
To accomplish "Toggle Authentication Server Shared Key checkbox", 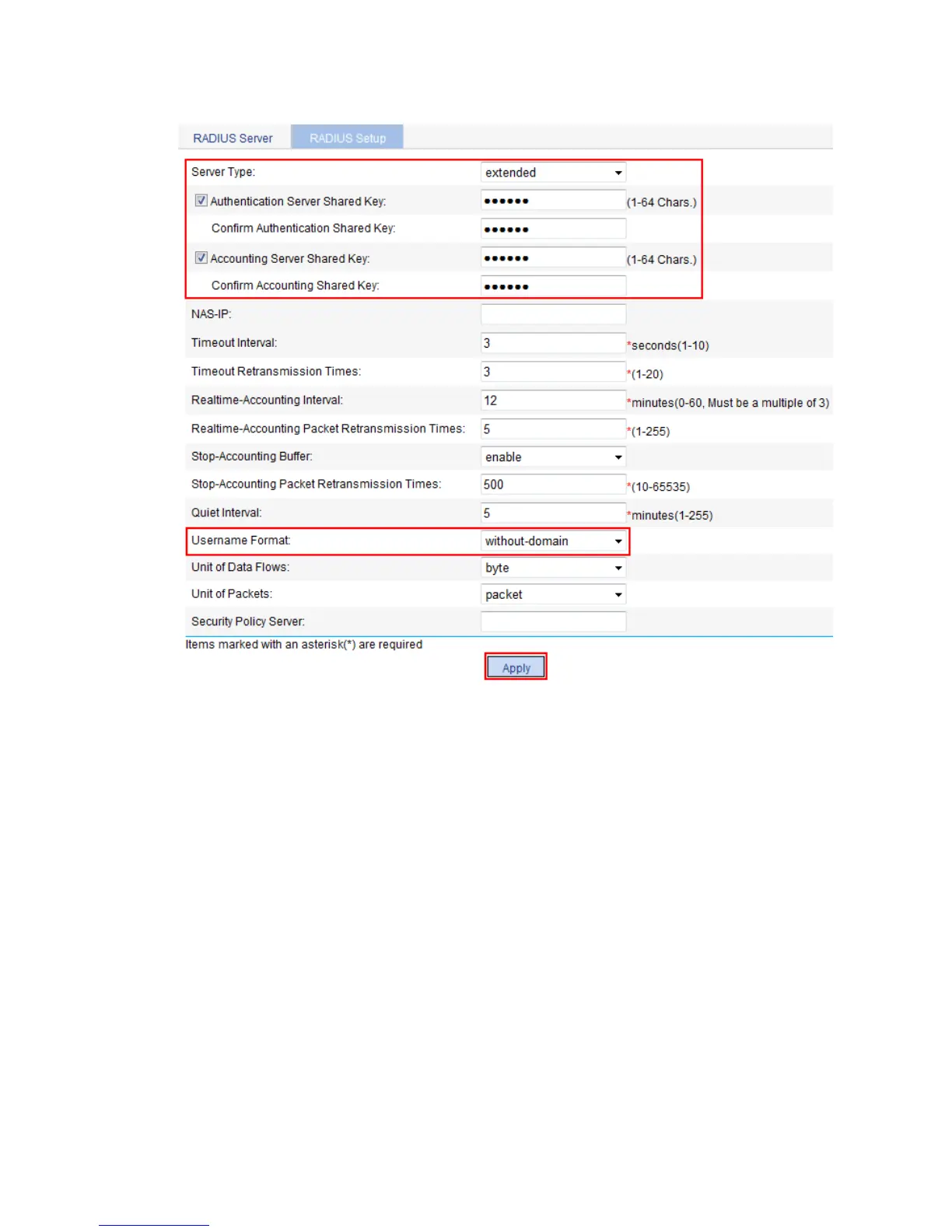I will coord(201,201).
